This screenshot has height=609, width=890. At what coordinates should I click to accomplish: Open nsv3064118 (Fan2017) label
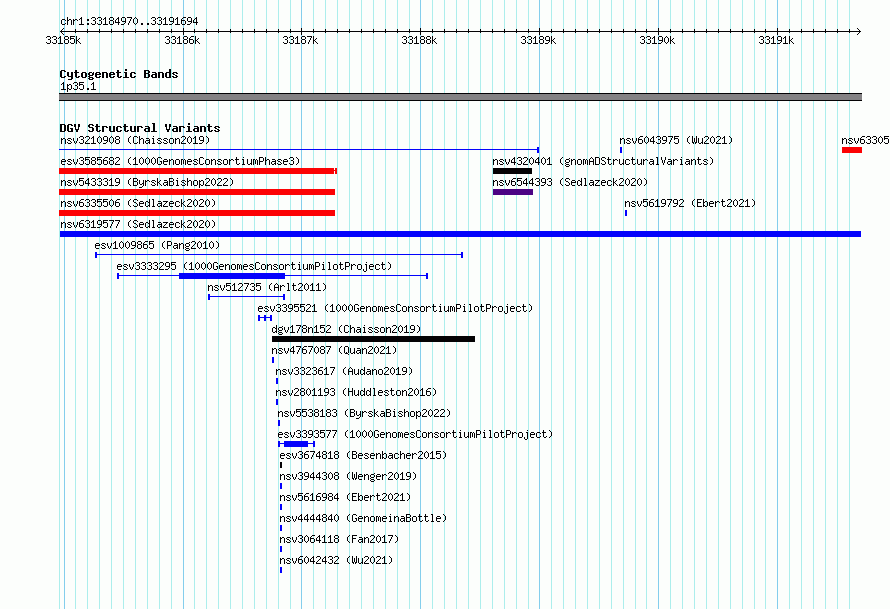coord(339,539)
